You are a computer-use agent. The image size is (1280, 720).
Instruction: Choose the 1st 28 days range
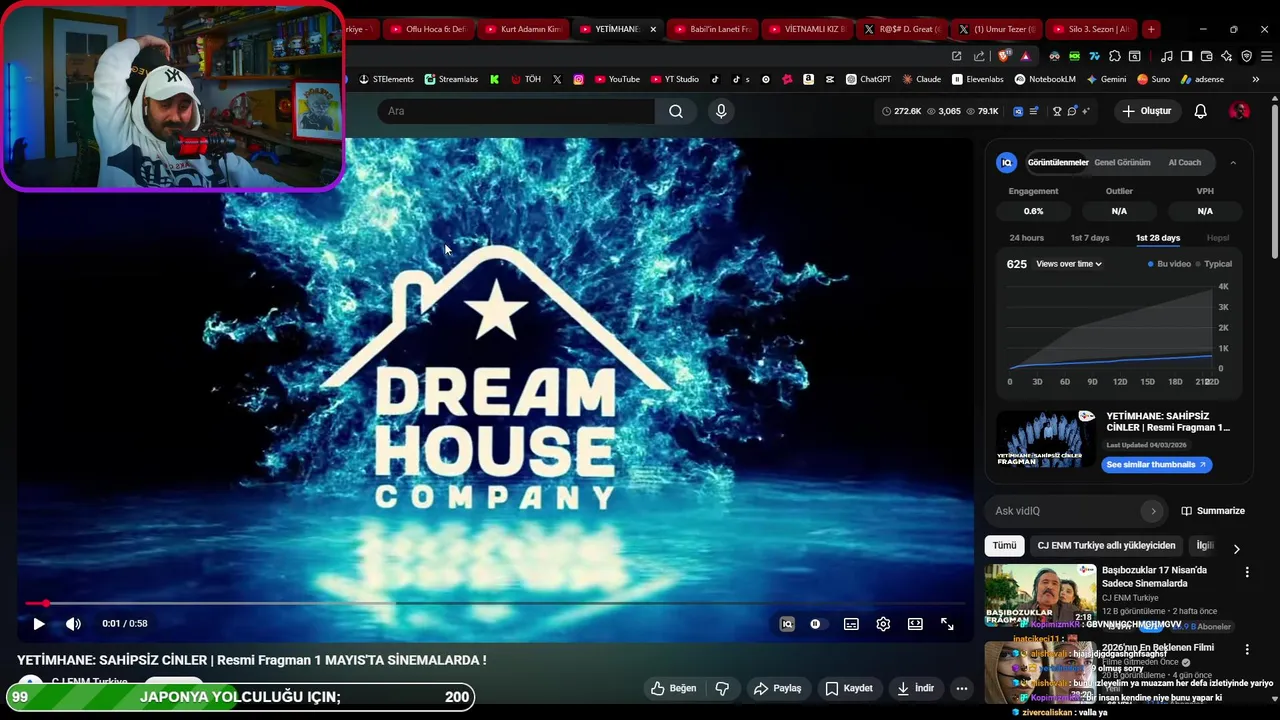pos(1158,238)
